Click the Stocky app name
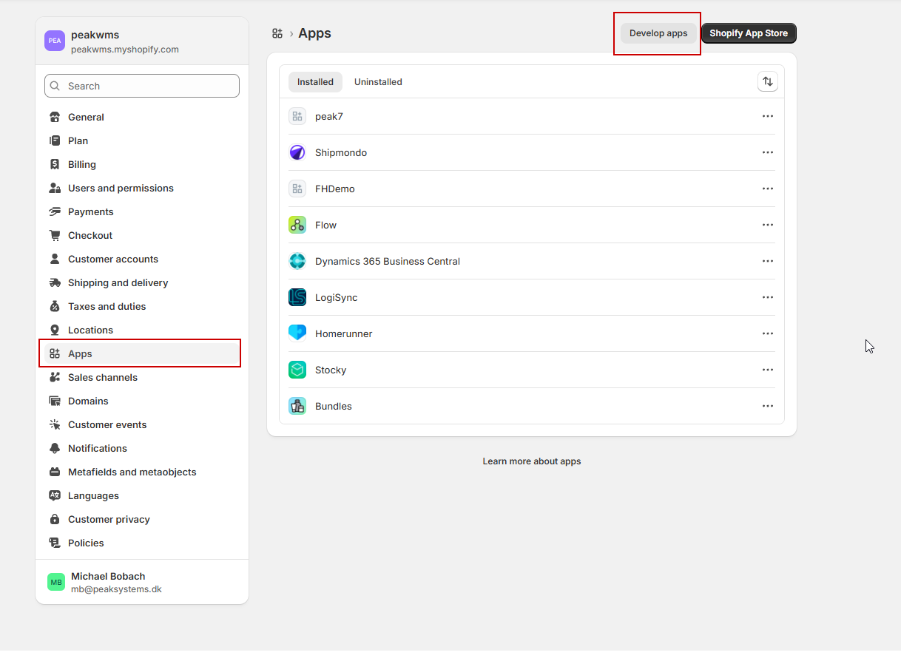Screen dimensions: 901x651 pos(330,370)
